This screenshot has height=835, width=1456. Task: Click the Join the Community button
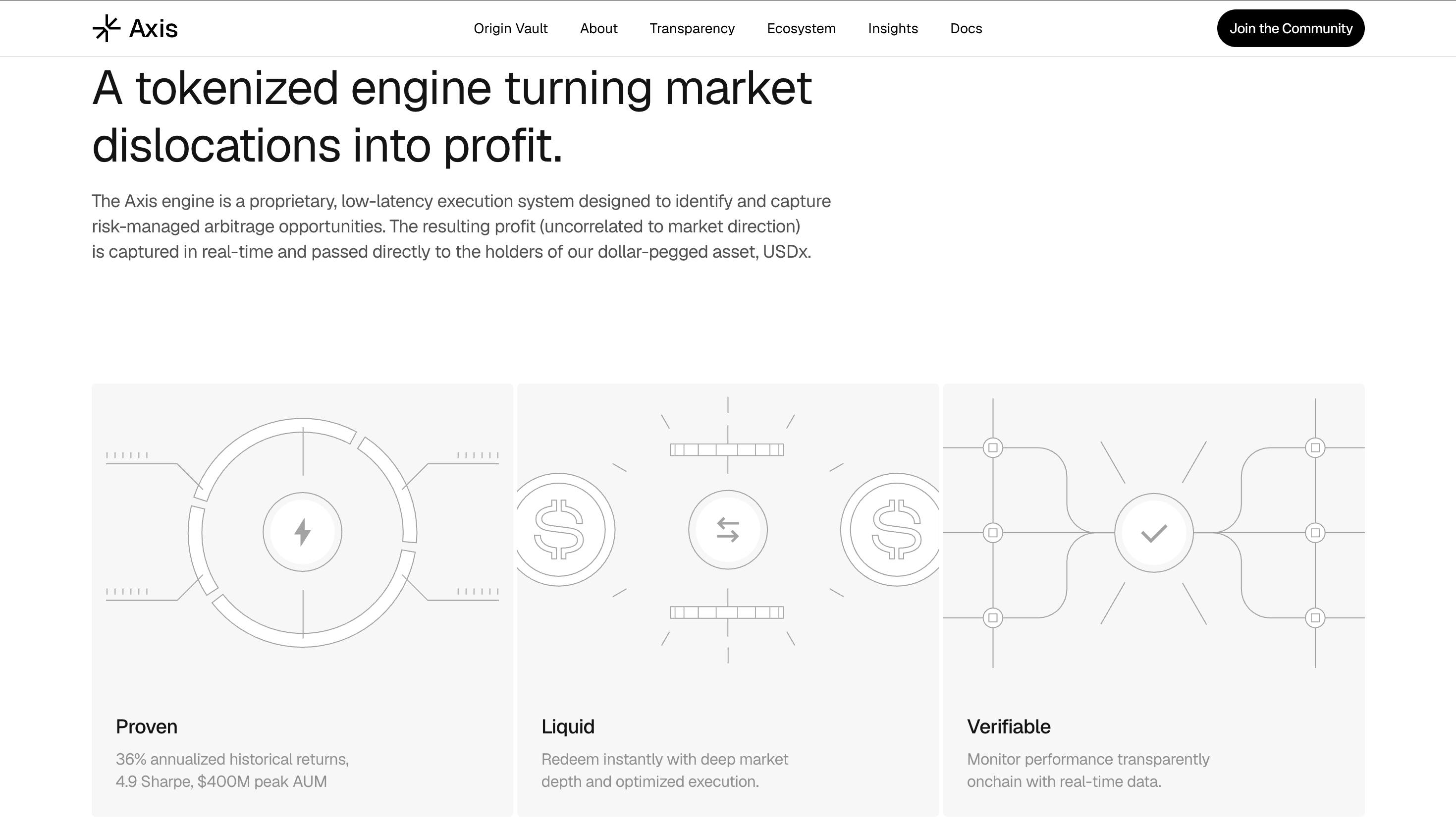[x=1291, y=28]
